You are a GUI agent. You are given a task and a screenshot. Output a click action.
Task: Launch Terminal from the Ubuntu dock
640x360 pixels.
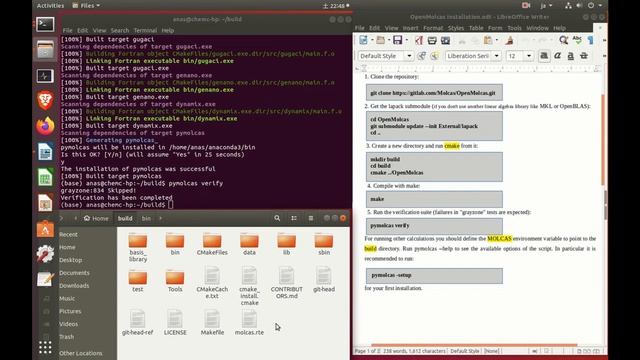[x=45, y=24]
